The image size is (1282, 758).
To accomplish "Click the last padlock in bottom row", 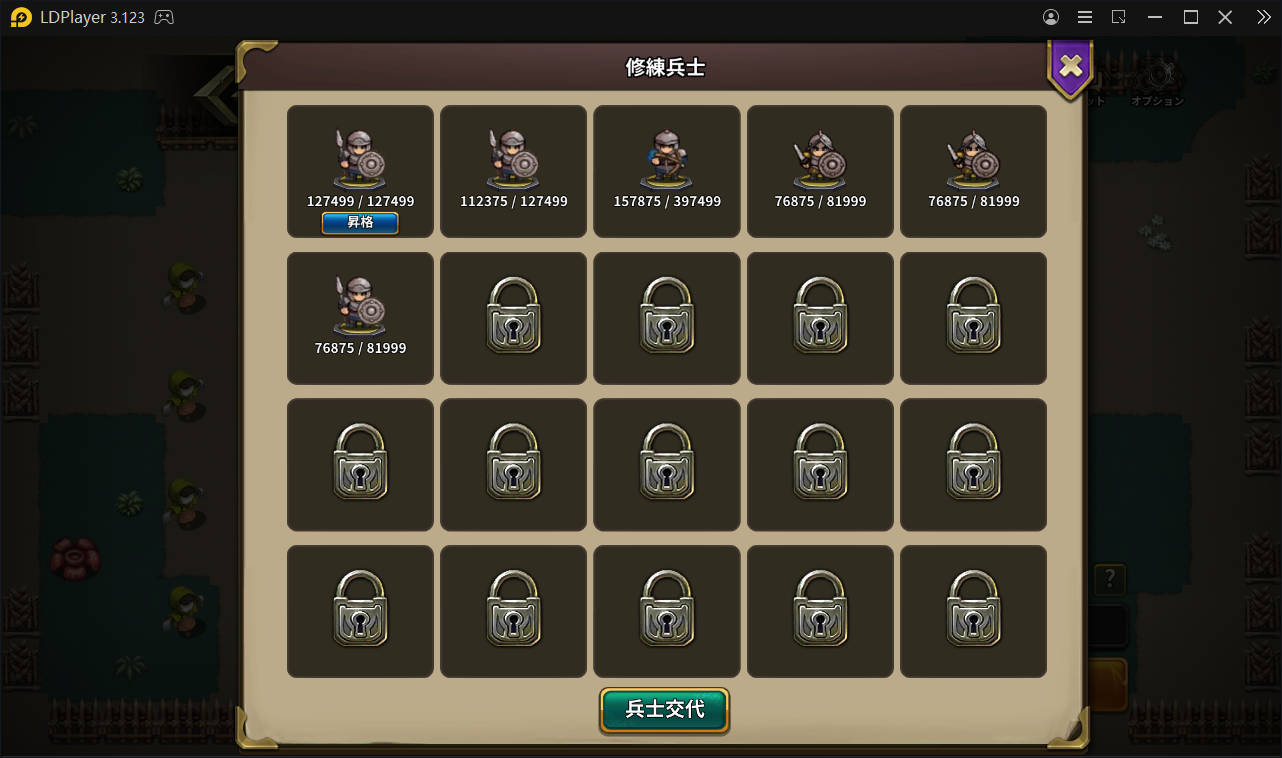I will pos(974,609).
